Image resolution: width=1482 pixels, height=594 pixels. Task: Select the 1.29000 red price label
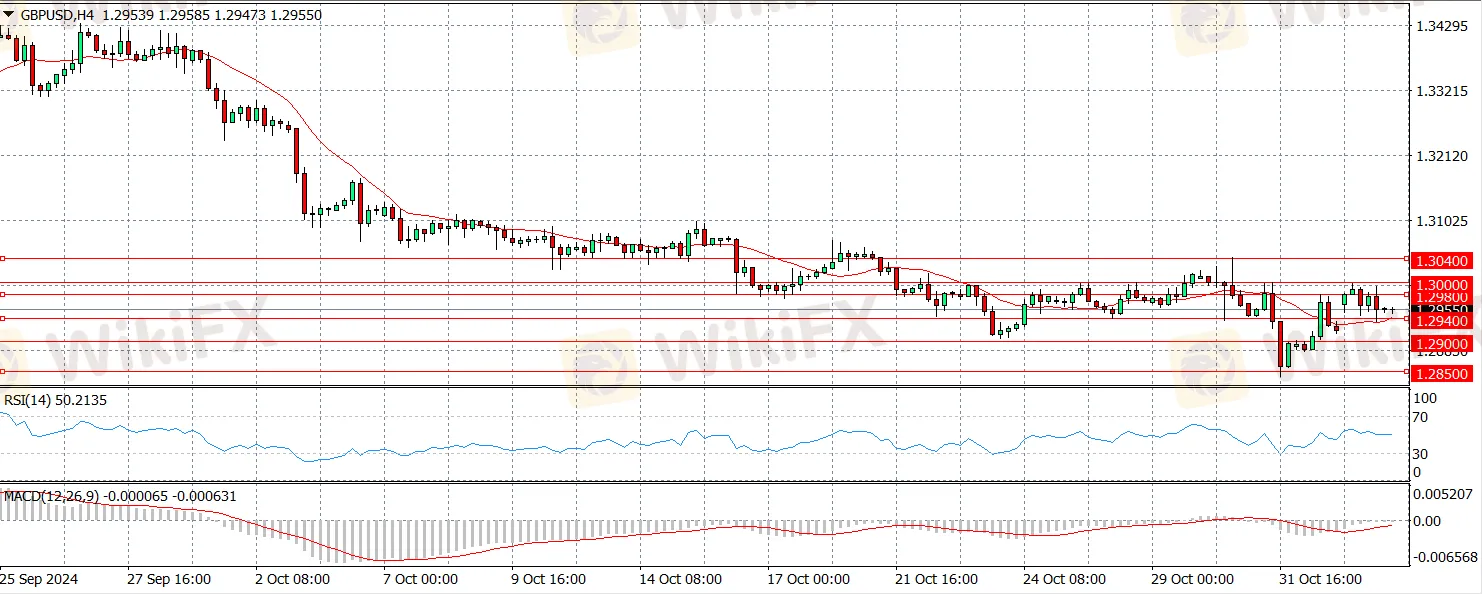pos(1441,343)
